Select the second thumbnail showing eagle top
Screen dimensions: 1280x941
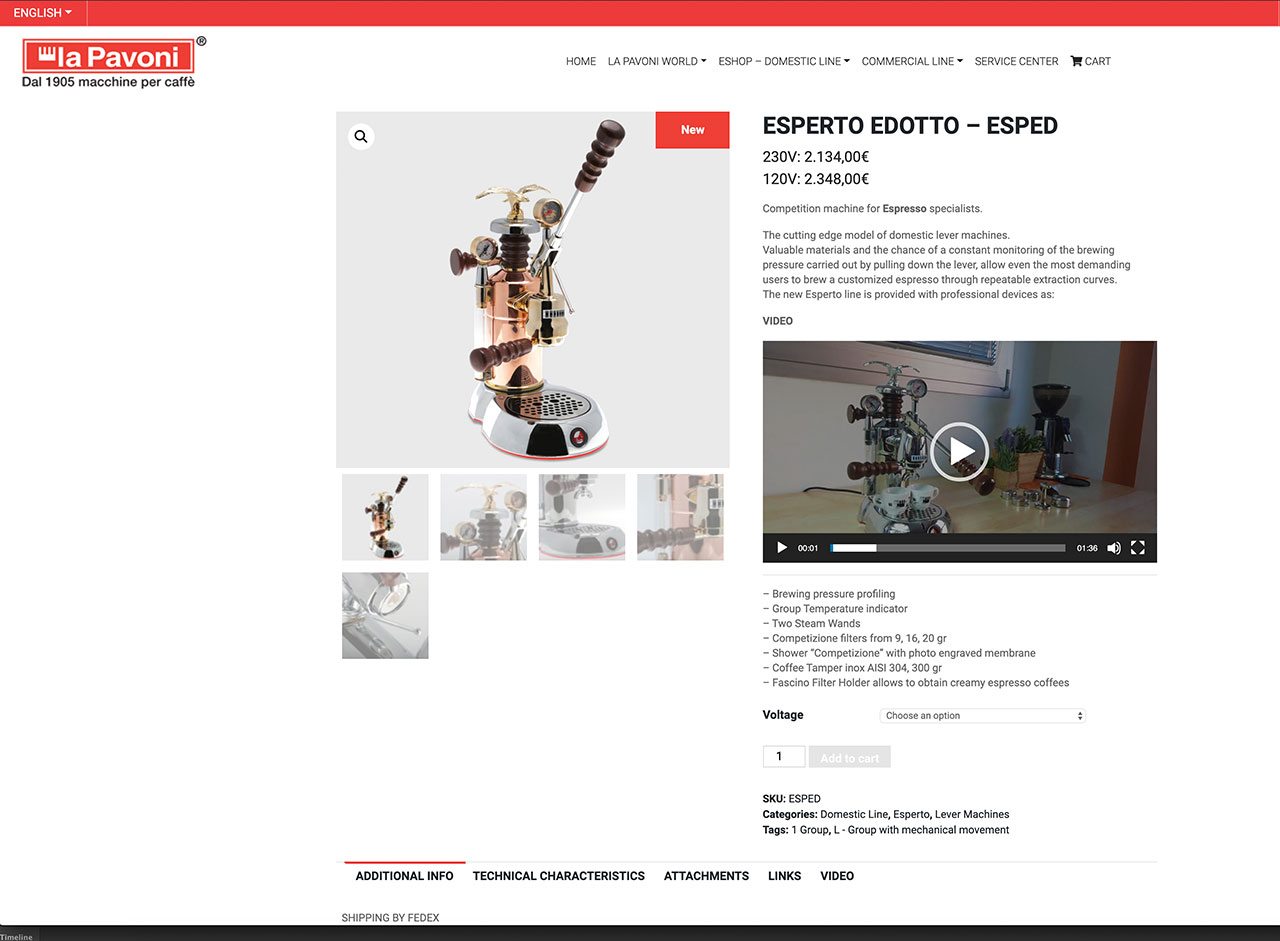pos(483,517)
